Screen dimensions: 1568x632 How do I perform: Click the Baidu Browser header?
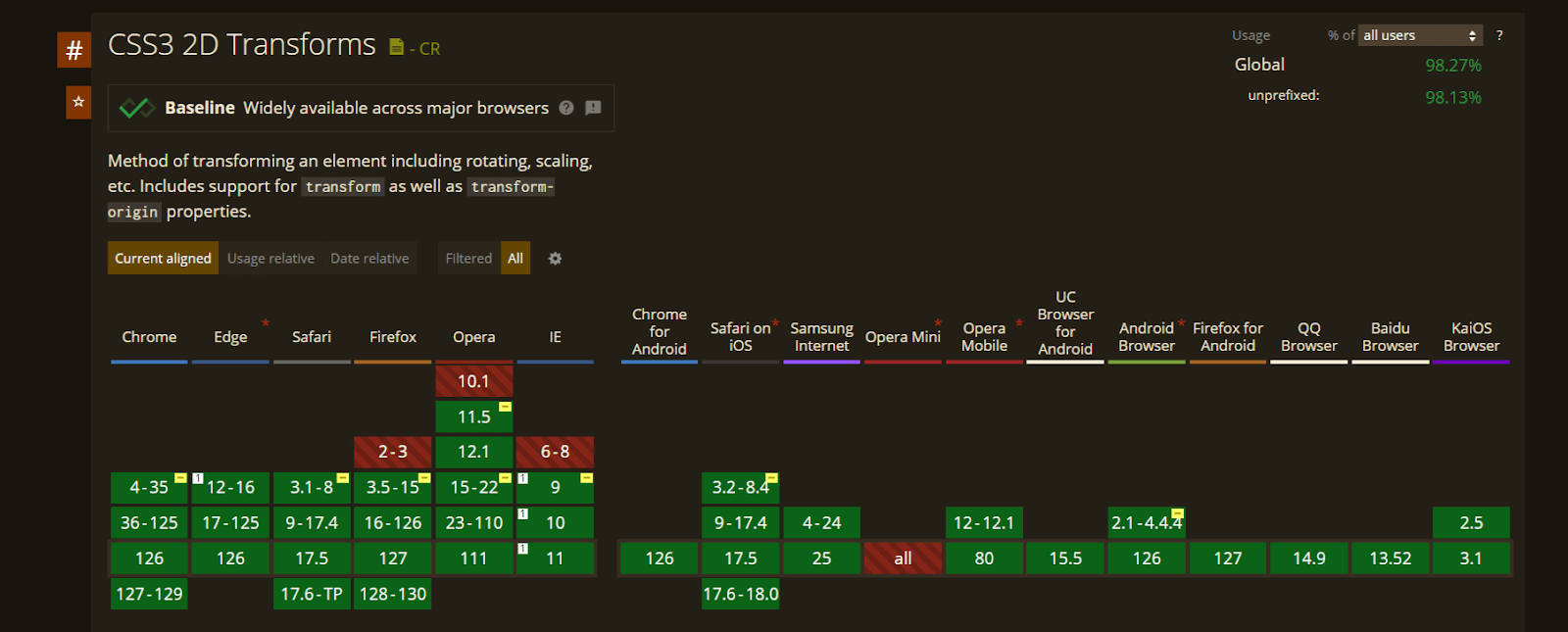point(1391,337)
